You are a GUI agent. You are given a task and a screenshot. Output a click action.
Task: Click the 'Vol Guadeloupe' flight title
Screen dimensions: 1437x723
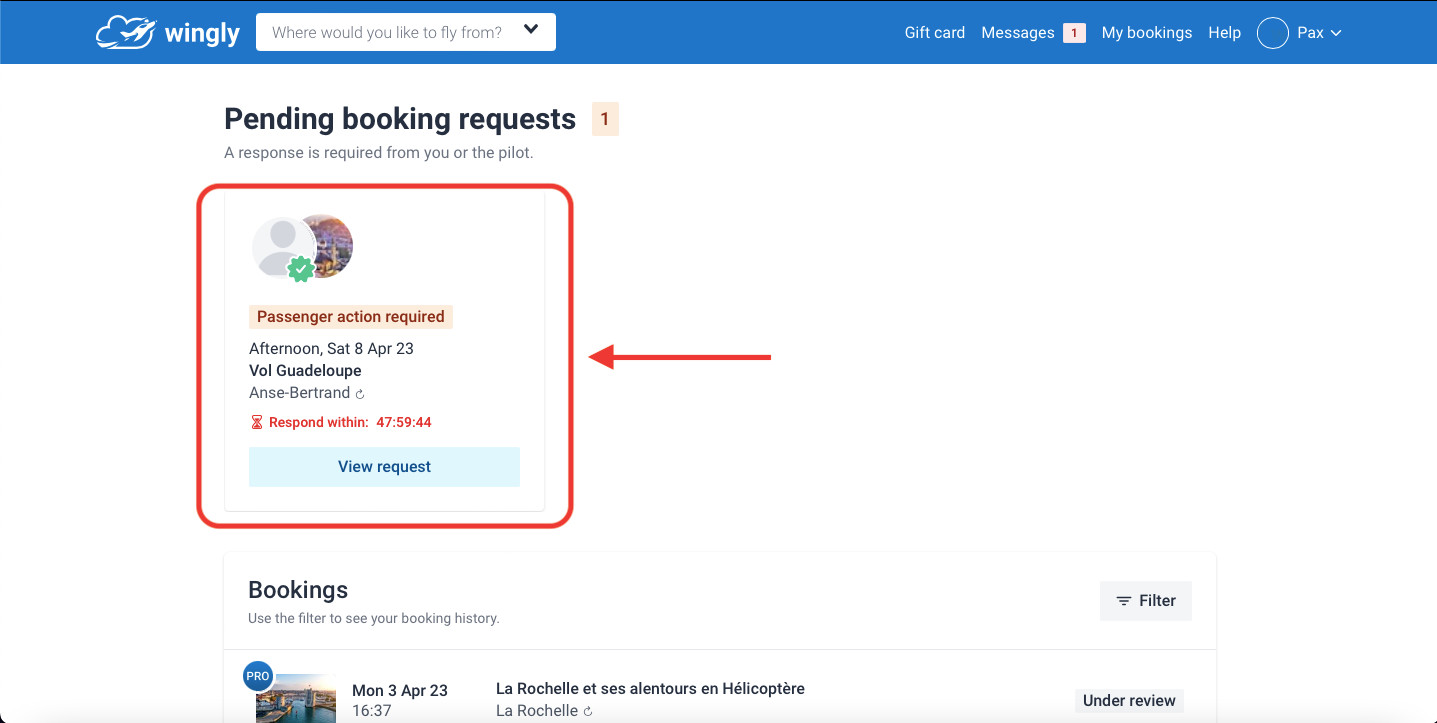coord(305,370)
